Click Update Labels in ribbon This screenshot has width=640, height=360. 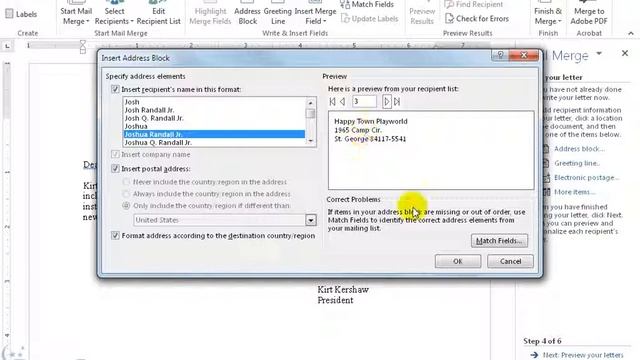369,19
